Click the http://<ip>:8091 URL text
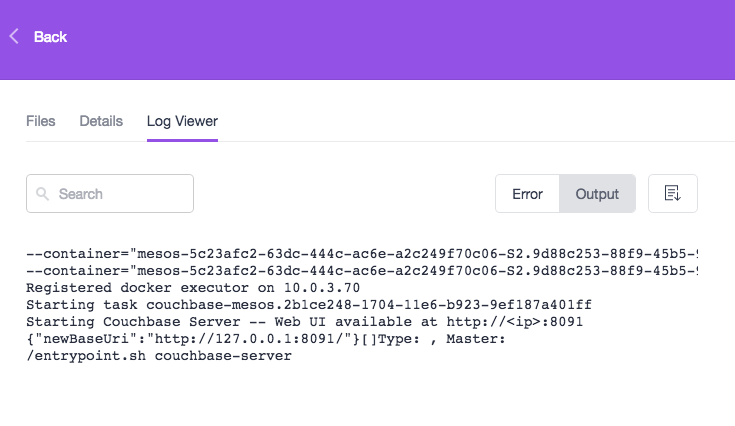This screenshot has height=426, width=735. click(x=515, y=322)
